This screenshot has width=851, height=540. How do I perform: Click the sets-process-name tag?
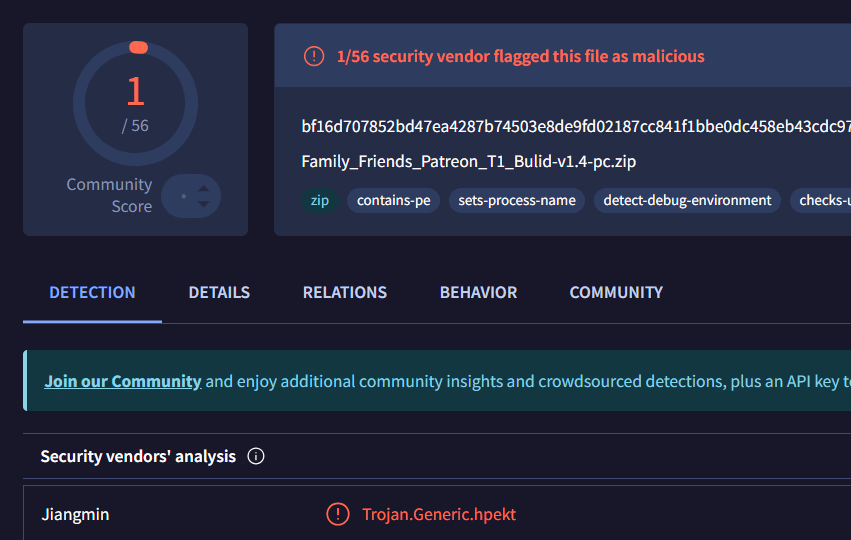click(517, 200)
